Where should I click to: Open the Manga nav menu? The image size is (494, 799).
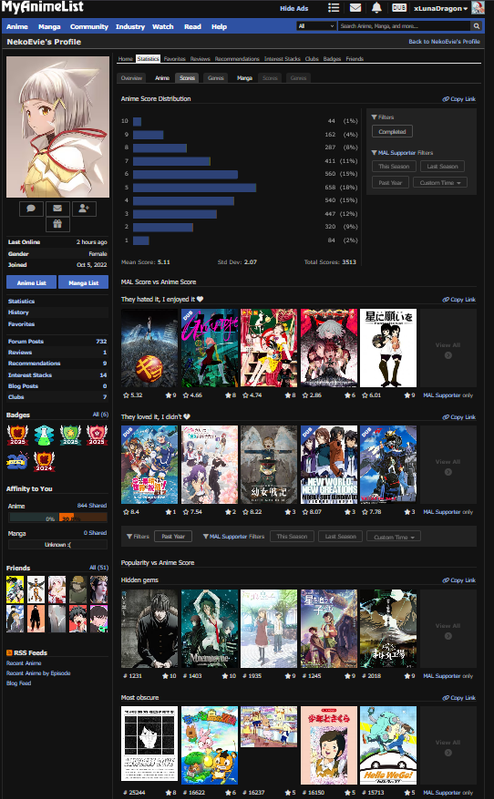click(49, 26)
